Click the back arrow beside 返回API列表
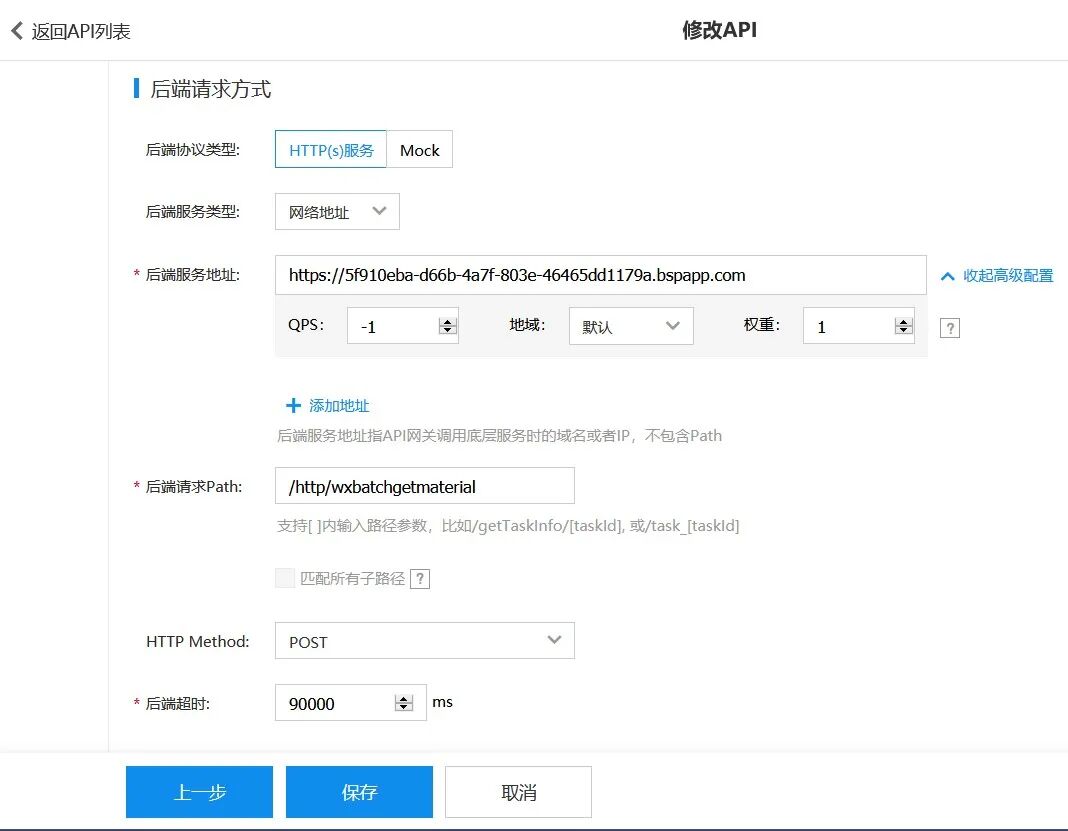Viewport: 1068px width, 831px height. pyautogui.click(x=16, y=31)
